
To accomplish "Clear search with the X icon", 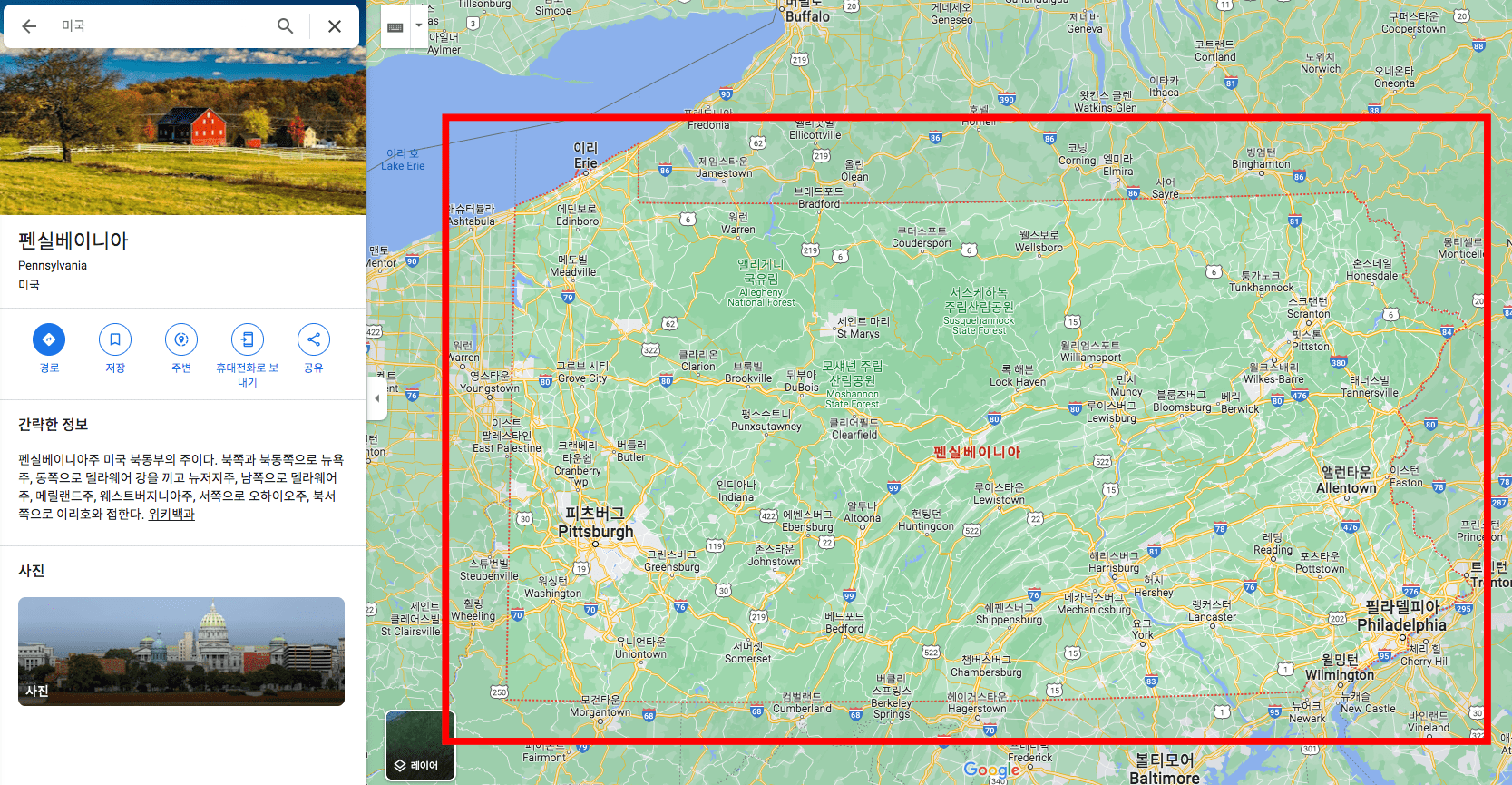I will pos(335,26).
